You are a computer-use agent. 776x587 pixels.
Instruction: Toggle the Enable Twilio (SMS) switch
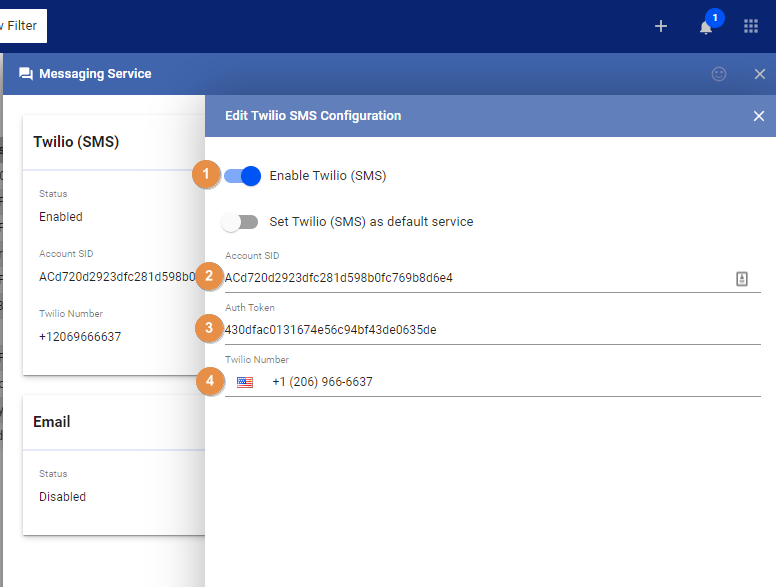click(x=242, y=176)
